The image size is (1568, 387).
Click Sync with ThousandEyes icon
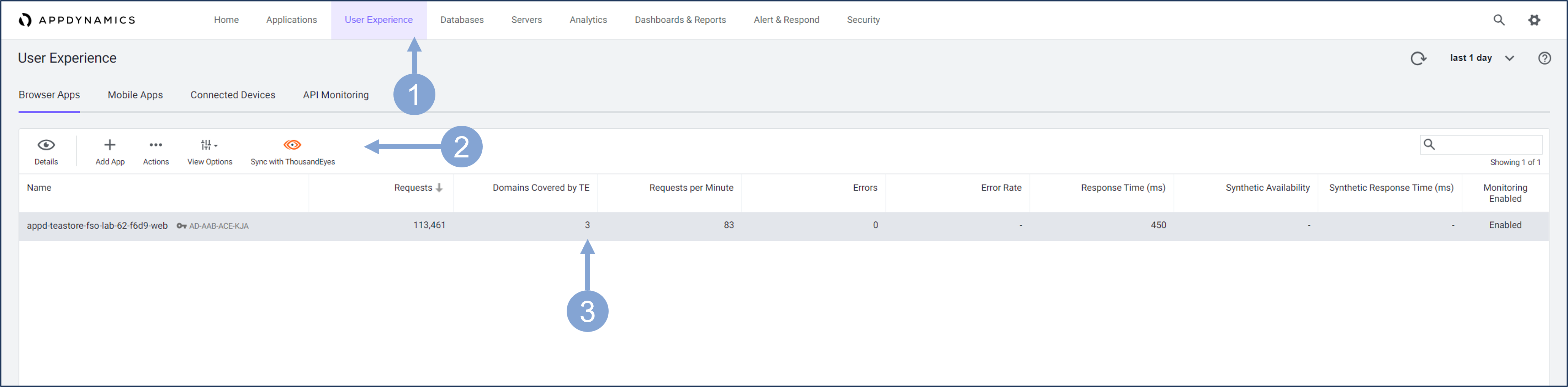click(x=292, y=145)
